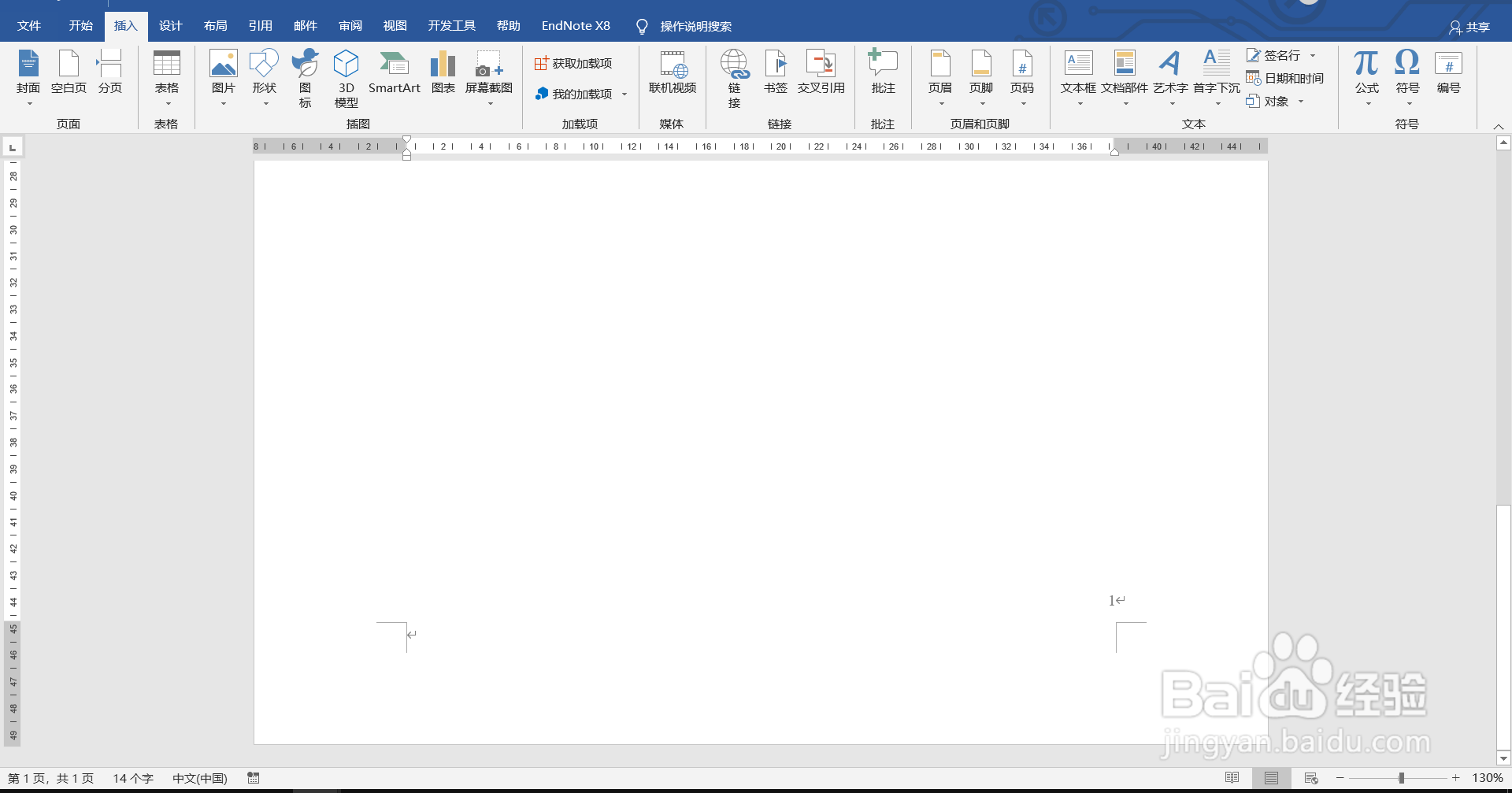
Task: Click Tell Me search (操作说明搜索)
Action: point(684,27)
